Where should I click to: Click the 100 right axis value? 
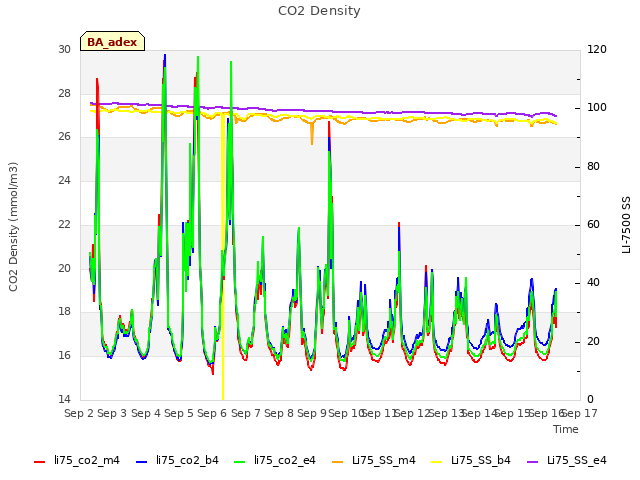pos(597,108)
